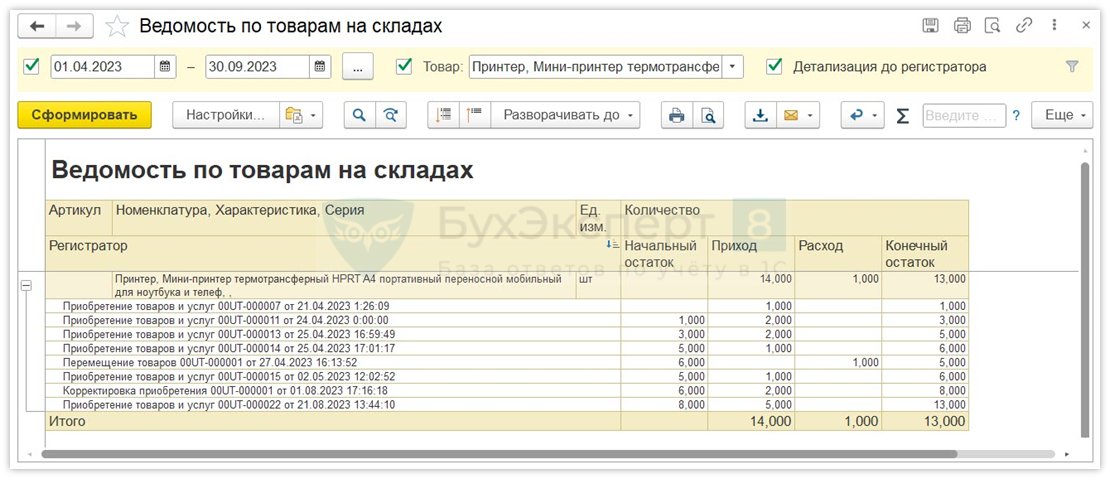
Task: Print the report using printer toolbar icon
Action: click(676, 115)
